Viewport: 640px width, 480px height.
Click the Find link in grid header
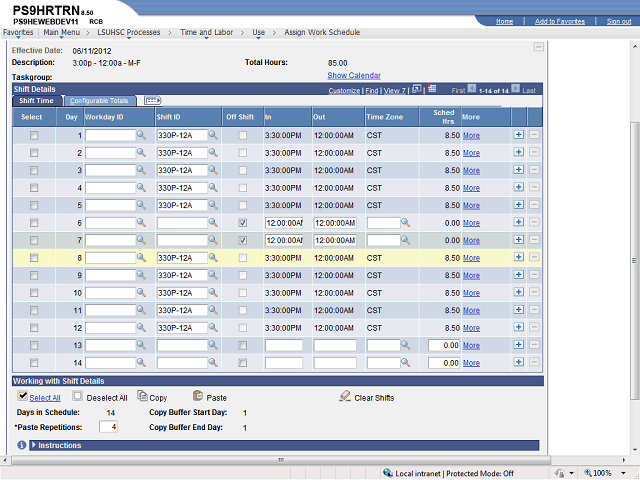click(371, 91)
